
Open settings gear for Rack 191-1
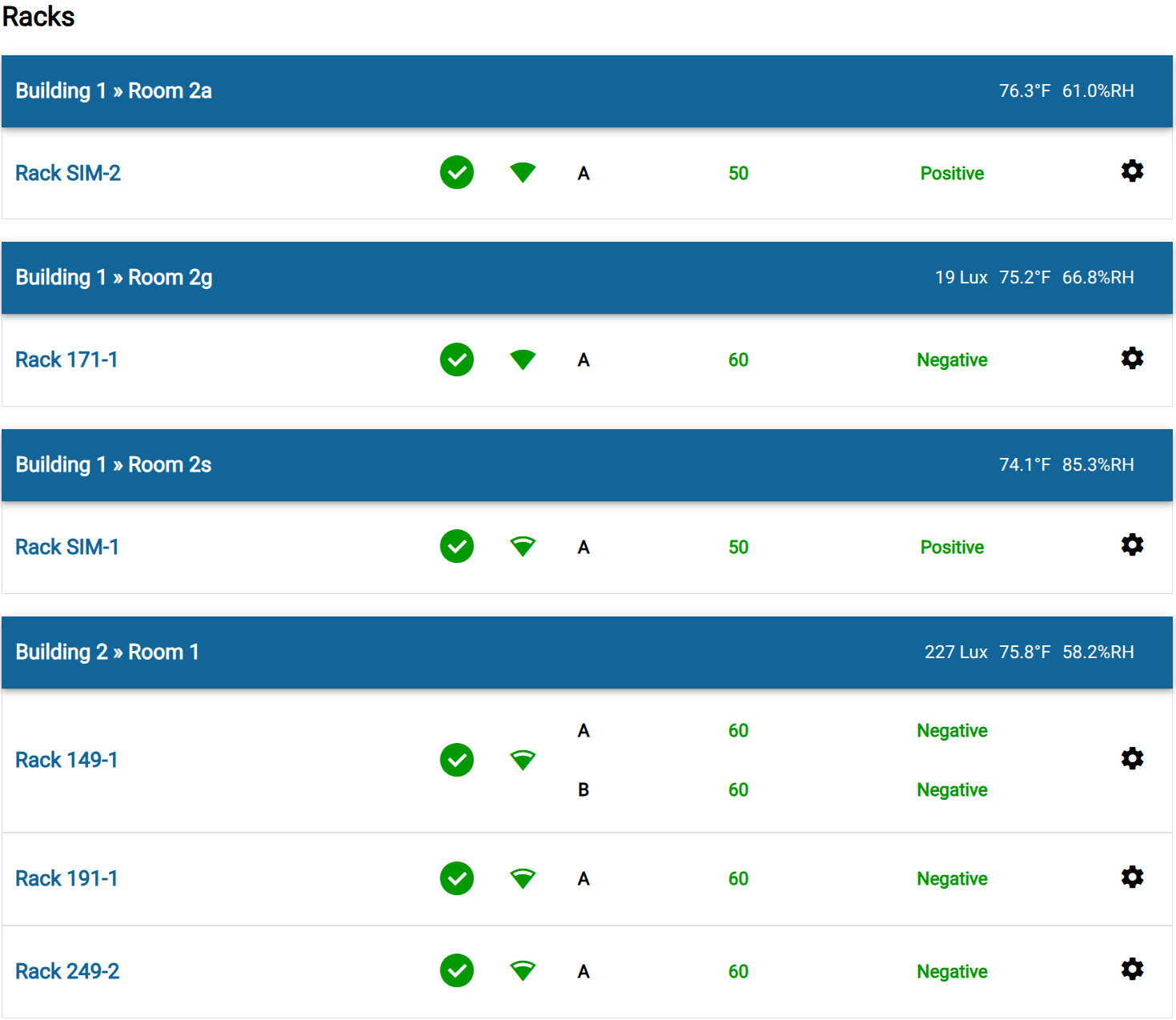1132,877
